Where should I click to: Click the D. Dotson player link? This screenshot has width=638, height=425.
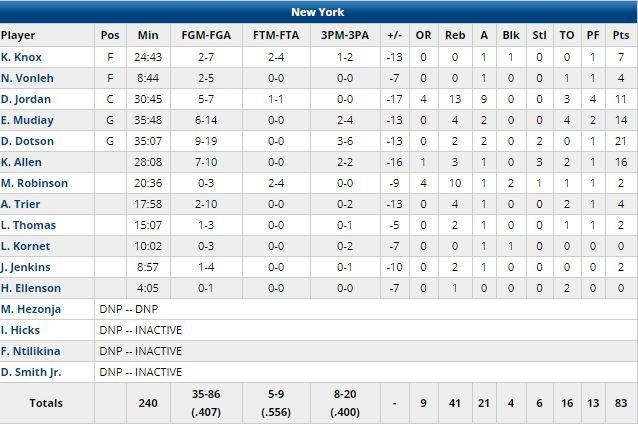pyautogui.click(x=27, y=141)
